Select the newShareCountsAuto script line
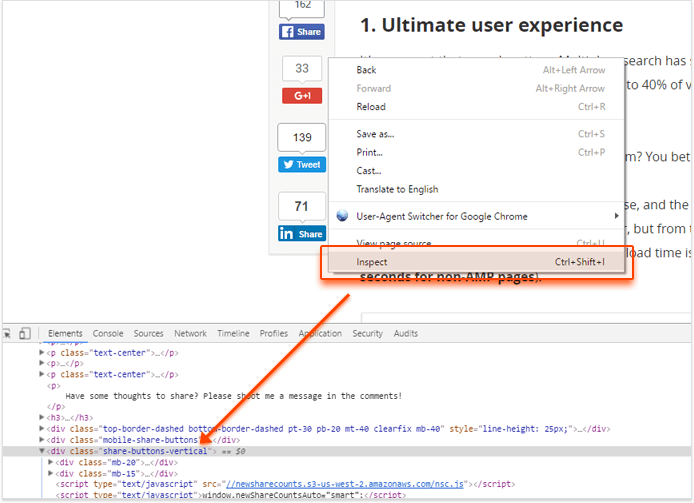This screenshot has width=694, height=503. tap(230, 495)
